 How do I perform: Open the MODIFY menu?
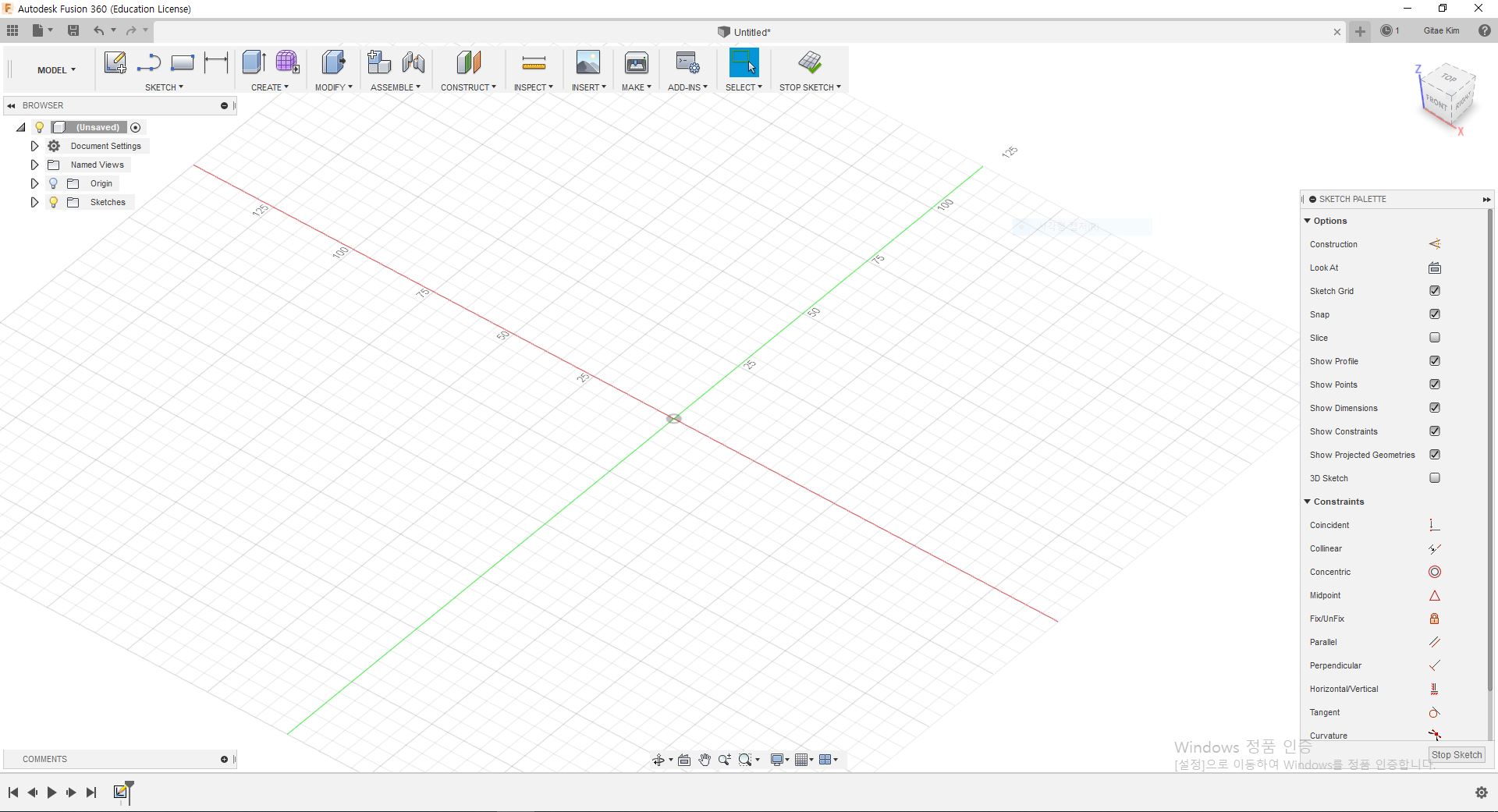pos(333,87)
